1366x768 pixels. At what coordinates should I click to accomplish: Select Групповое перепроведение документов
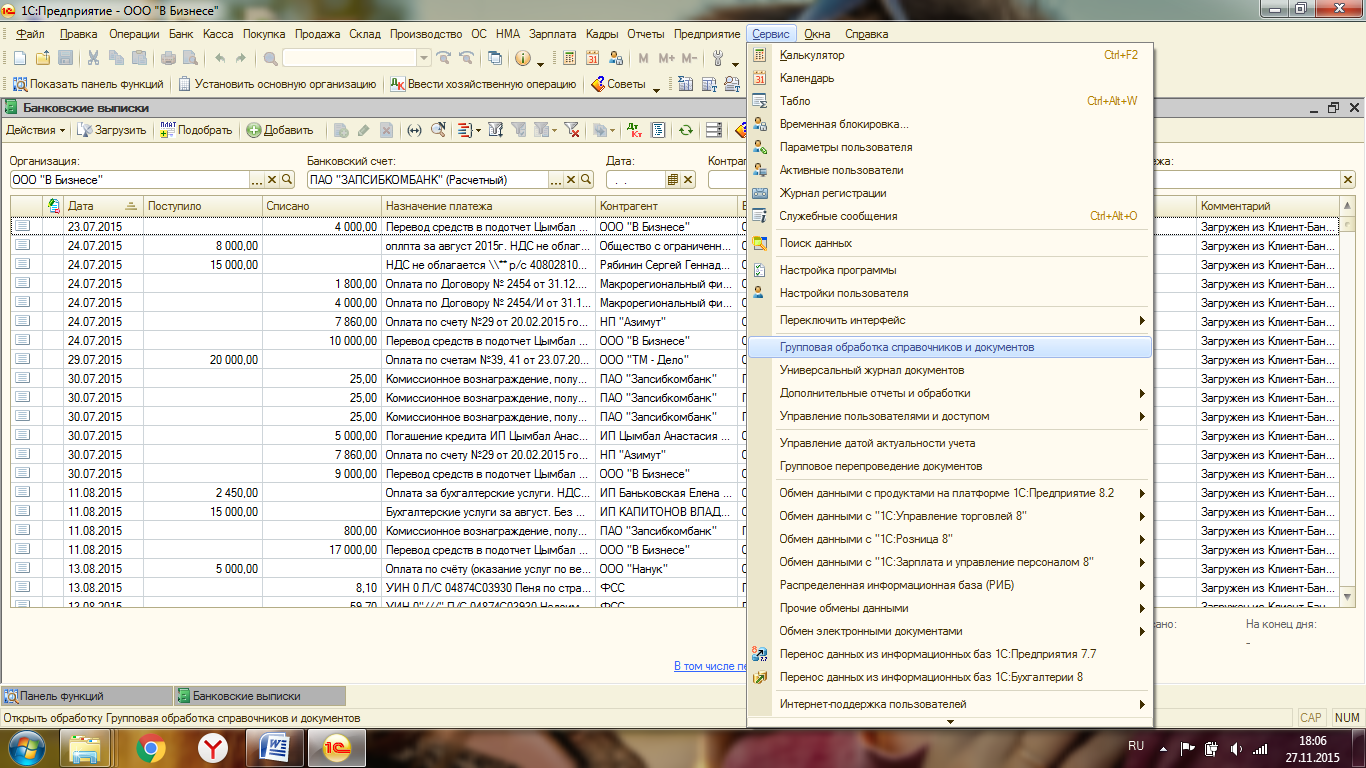click(x=950, y=466)
